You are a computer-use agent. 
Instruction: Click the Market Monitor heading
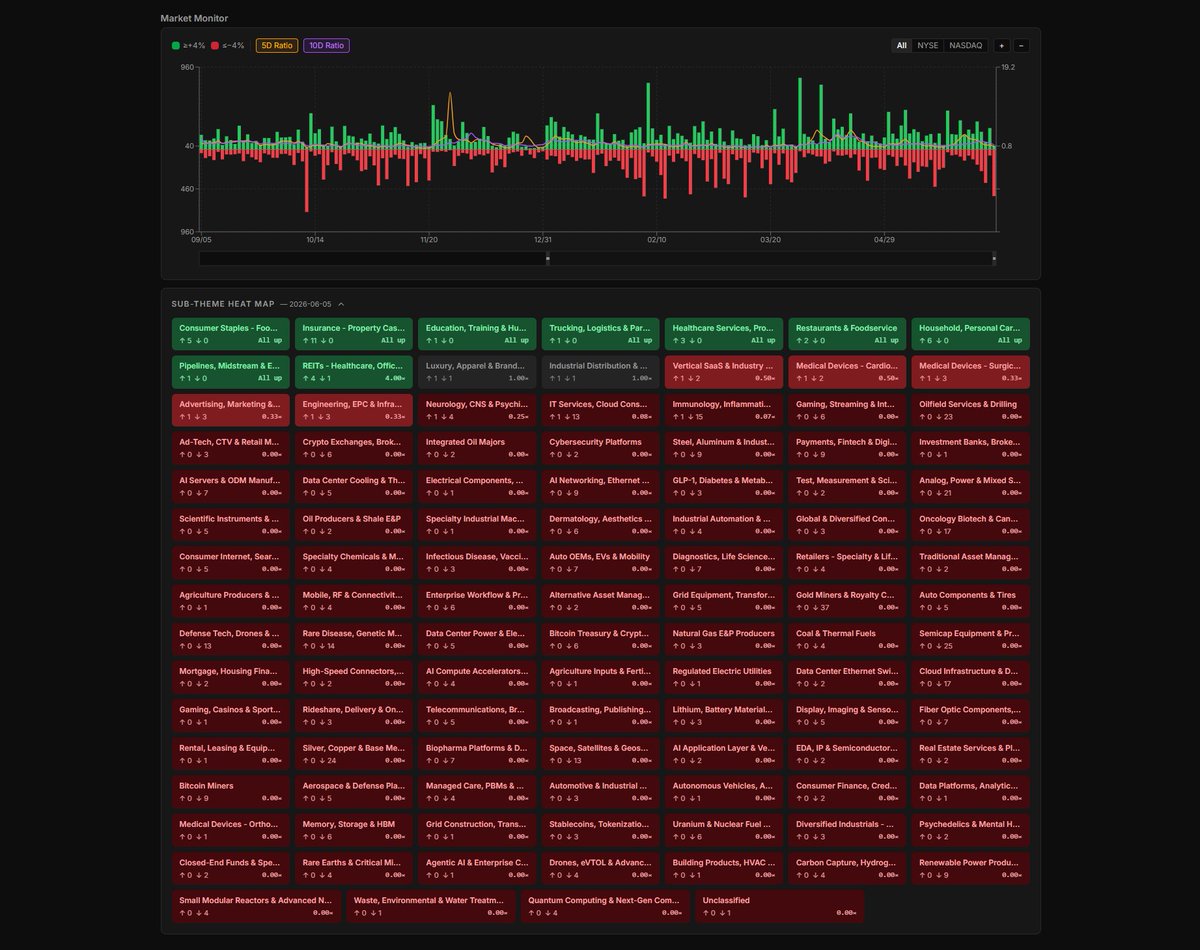(x=194, y=18)
